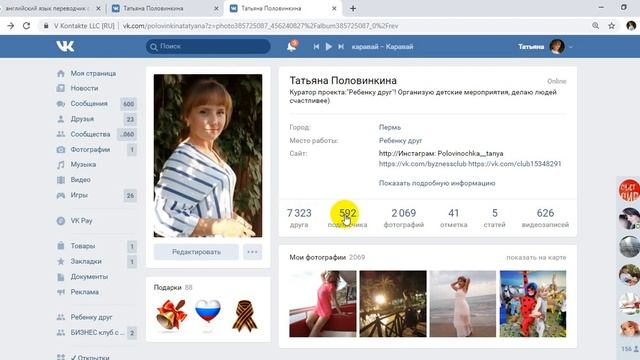The image size is (640, 360).
Task: Click the vk.com URL in the address bar
Action: (x=260, y=26)
